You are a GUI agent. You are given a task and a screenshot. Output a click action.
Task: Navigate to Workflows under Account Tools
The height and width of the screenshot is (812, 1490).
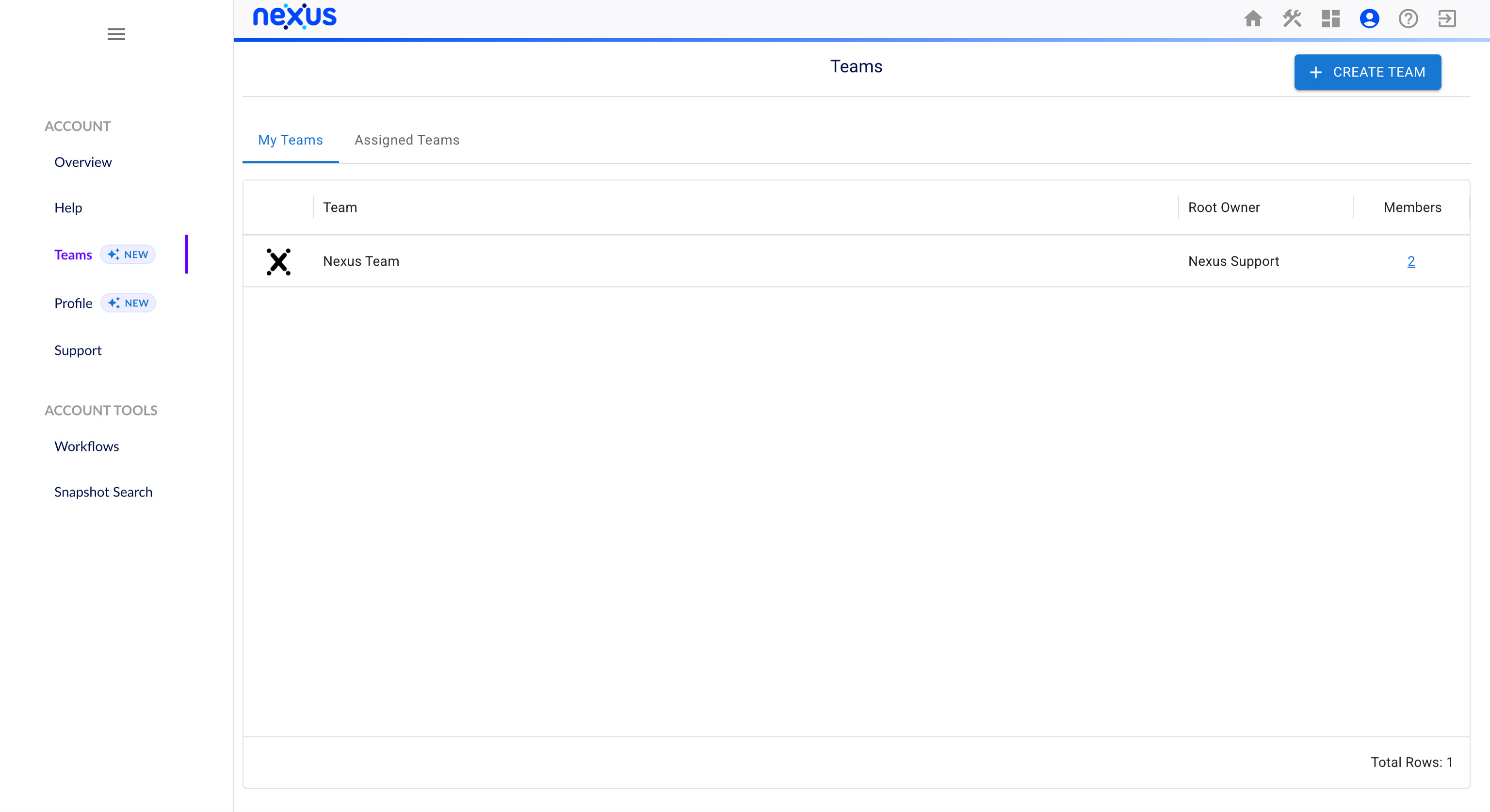tap(87, 447)
